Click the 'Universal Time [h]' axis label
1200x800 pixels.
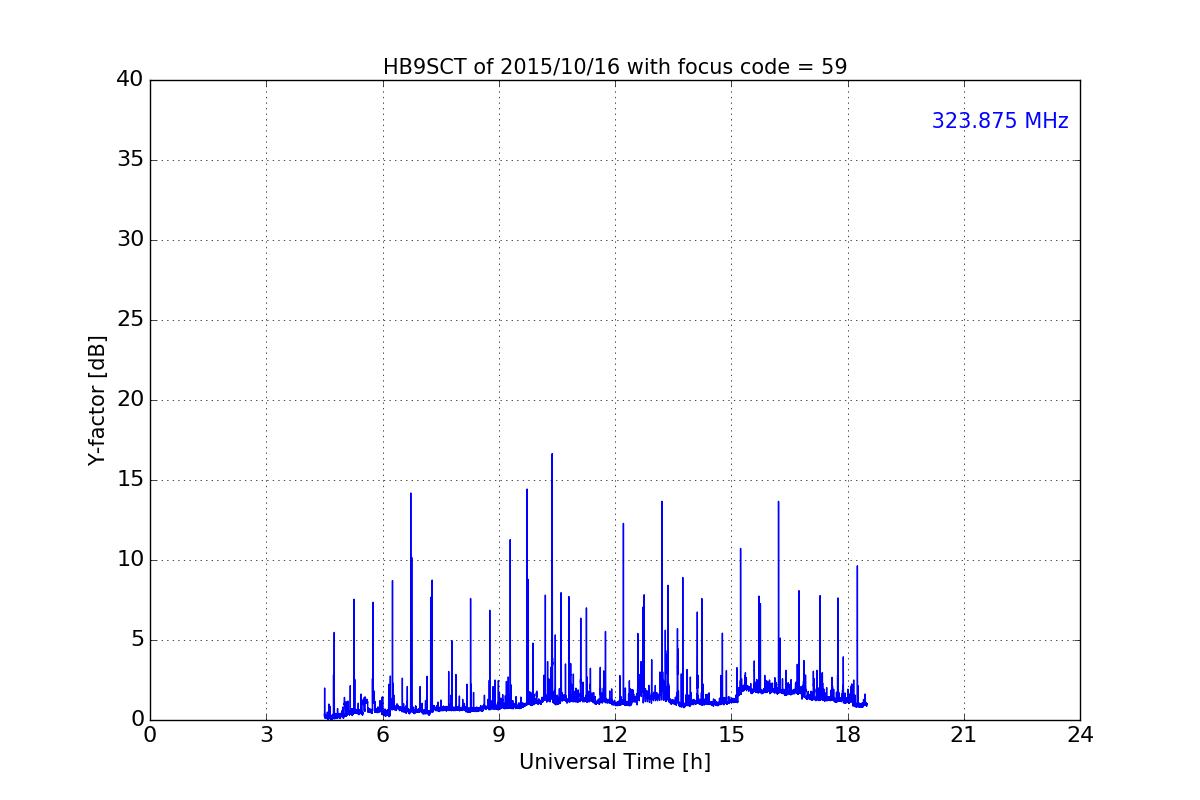point(615,762)
